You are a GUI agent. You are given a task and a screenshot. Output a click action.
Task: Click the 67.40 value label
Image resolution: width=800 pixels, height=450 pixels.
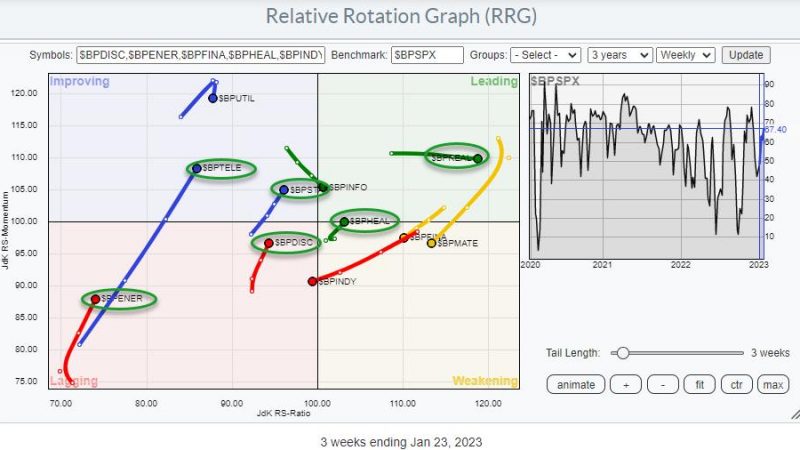pos(776,130)
